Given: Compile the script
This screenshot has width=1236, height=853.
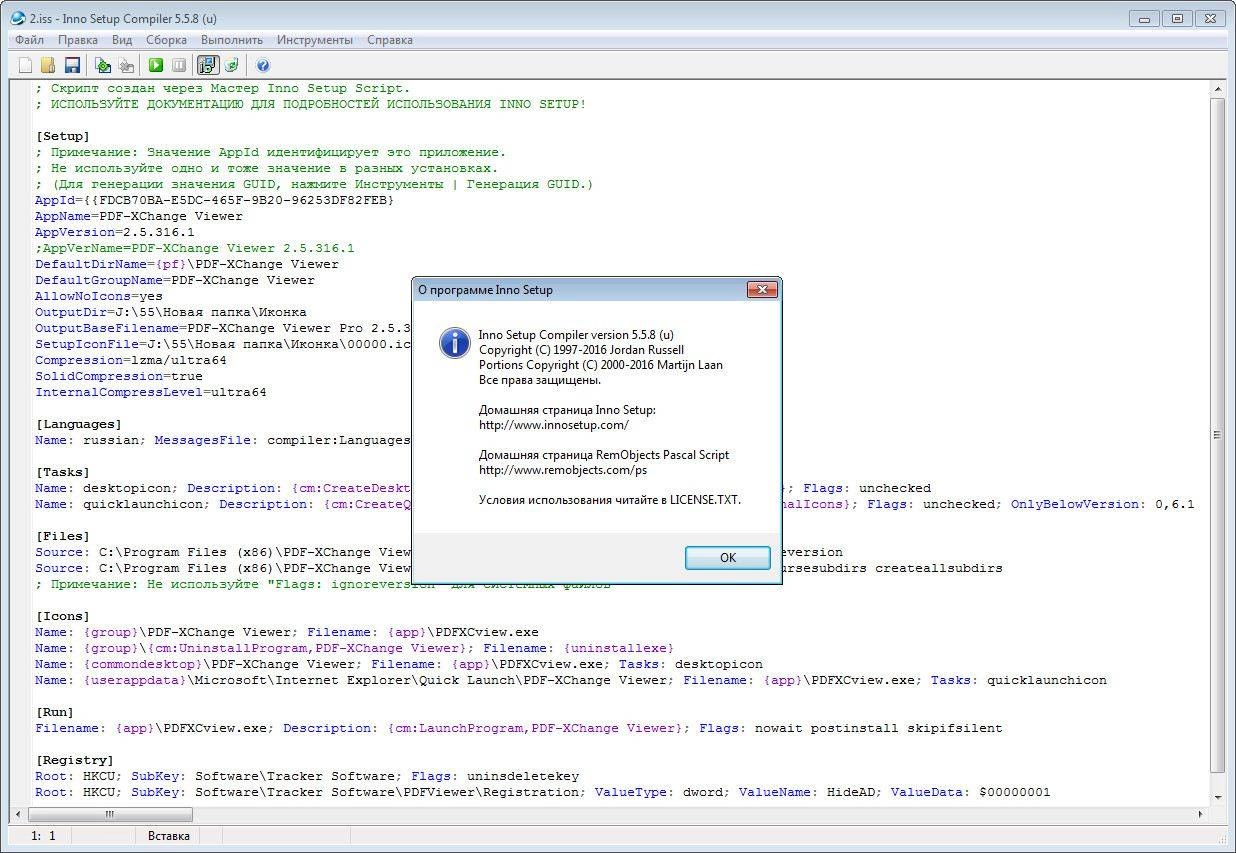Looking at the screenshot, I should 102,65.
